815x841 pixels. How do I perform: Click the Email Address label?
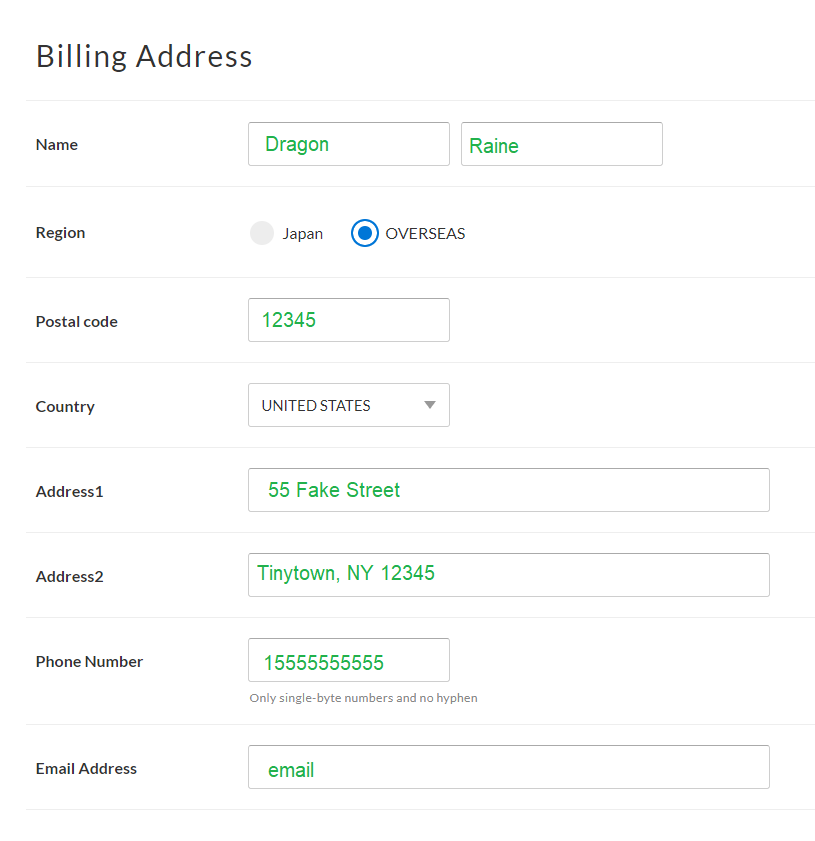click(x=86, y=768)
